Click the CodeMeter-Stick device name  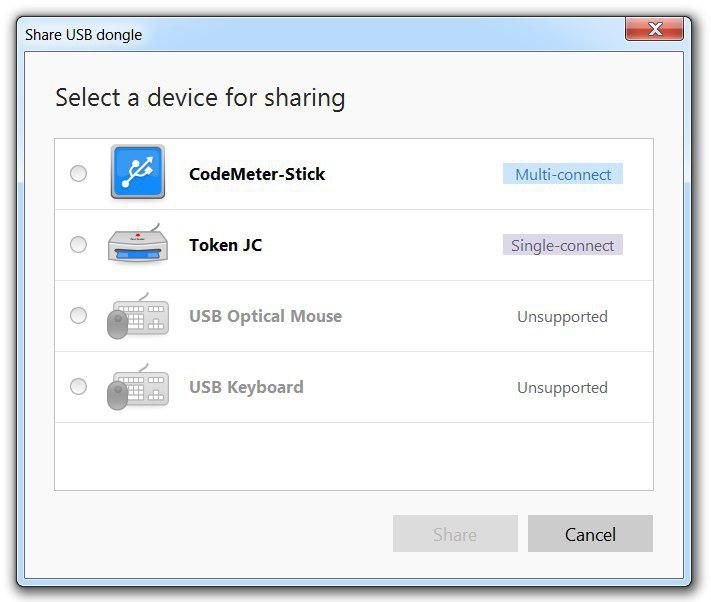(257, 174)
